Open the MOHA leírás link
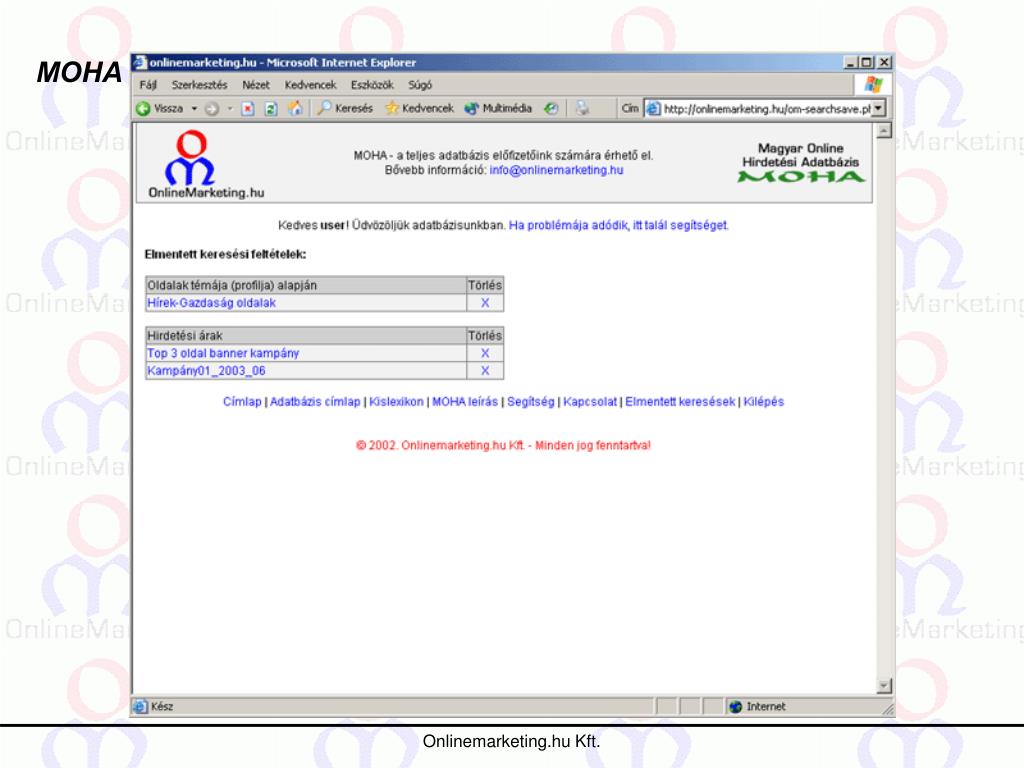This screenshot has height=768, width=1024. pos(465,402)
